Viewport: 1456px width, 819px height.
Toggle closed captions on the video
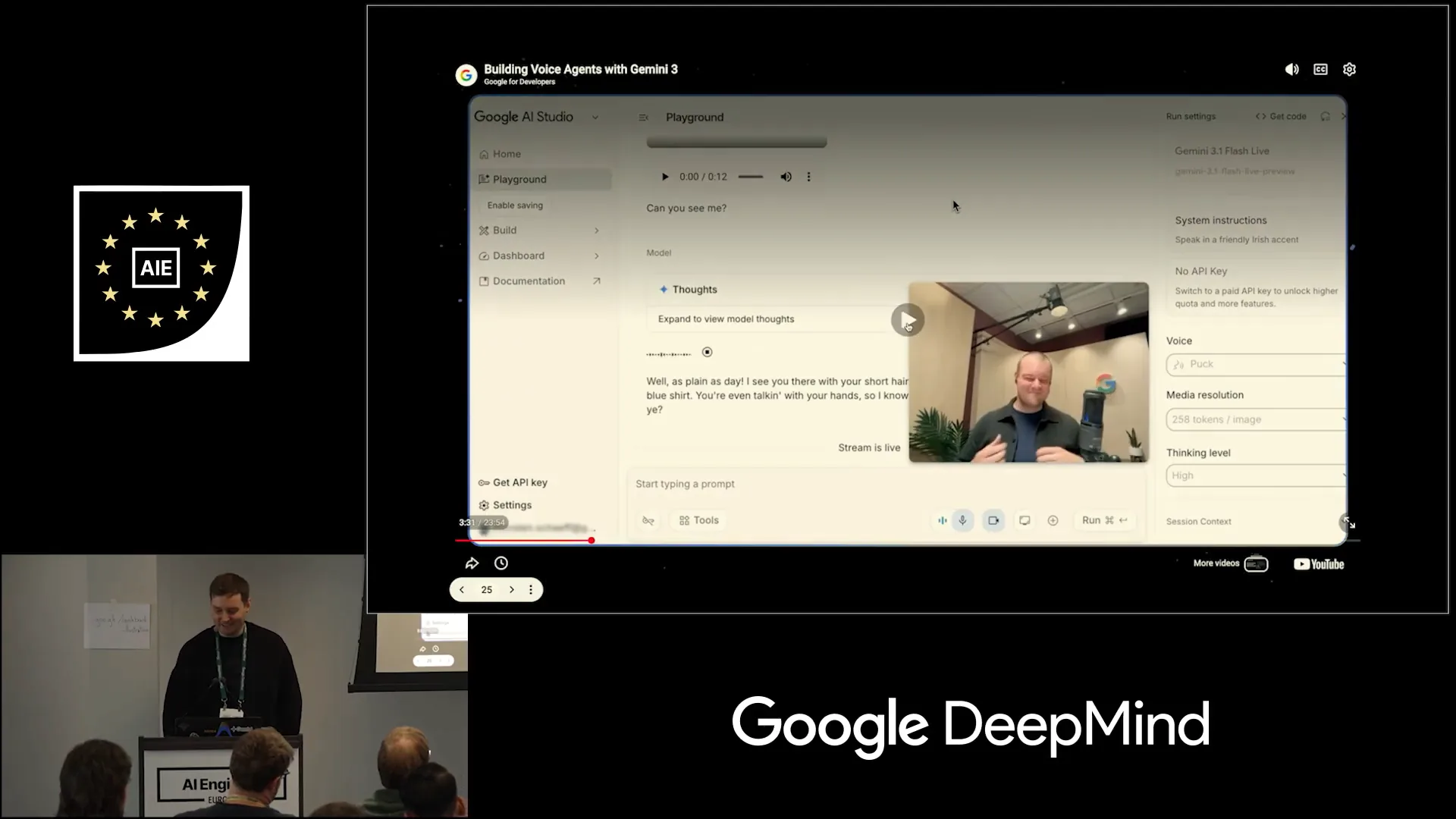coord(1320,69)
